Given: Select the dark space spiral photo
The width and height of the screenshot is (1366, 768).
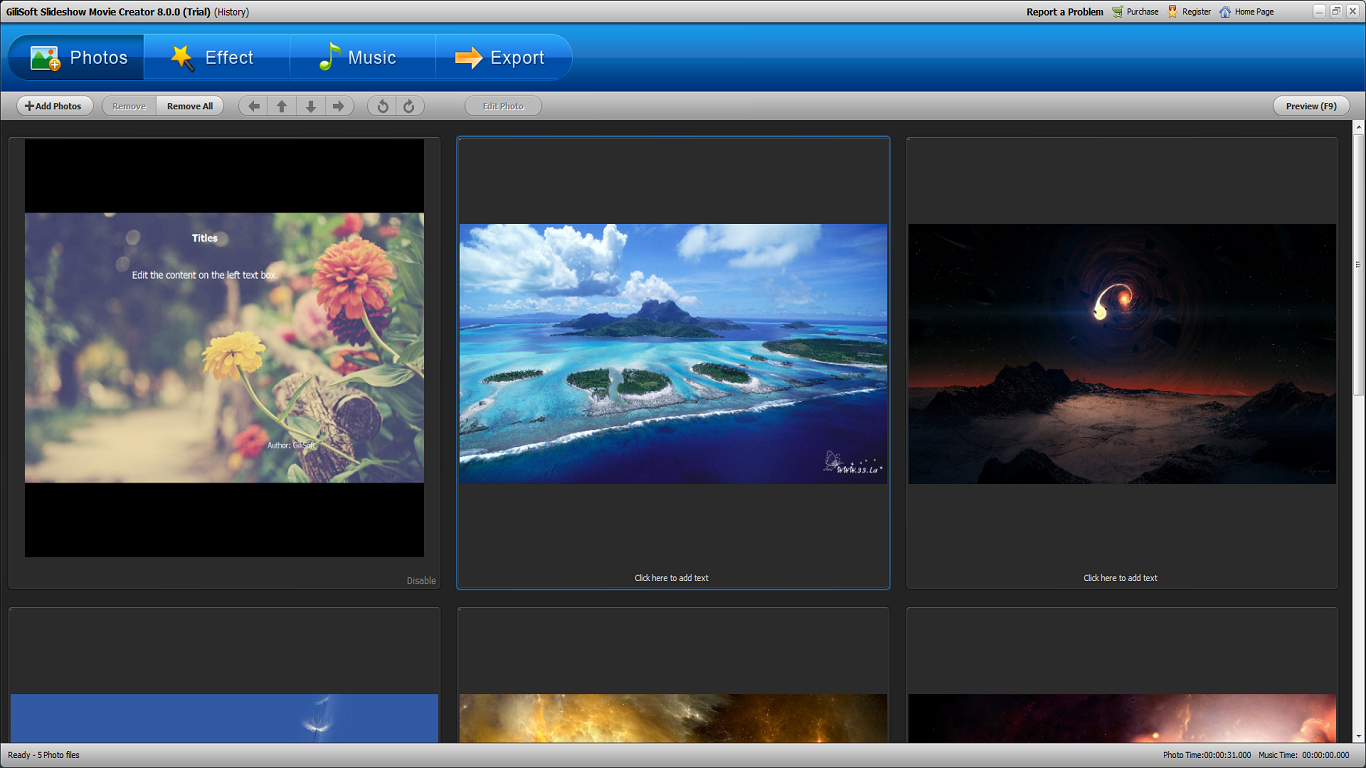Looking at the screenshot, I should click(x=1122, y=354).
